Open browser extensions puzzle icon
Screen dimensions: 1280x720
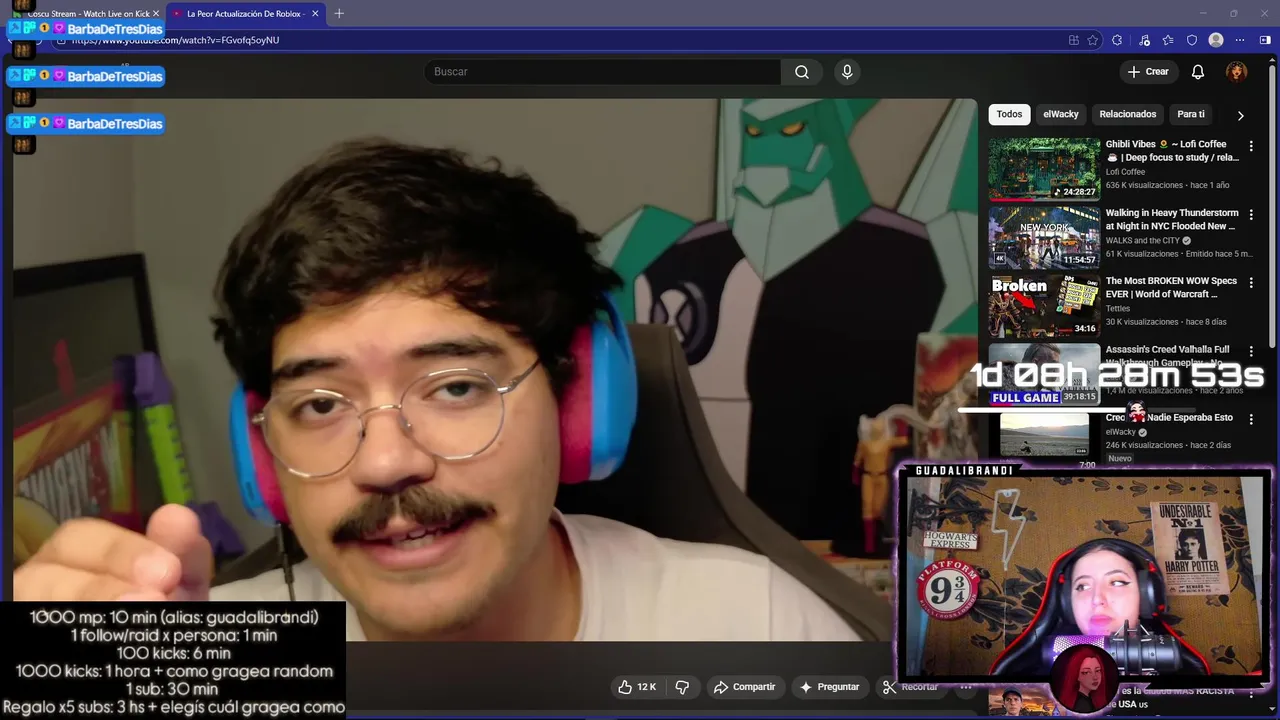point(1117,40)
